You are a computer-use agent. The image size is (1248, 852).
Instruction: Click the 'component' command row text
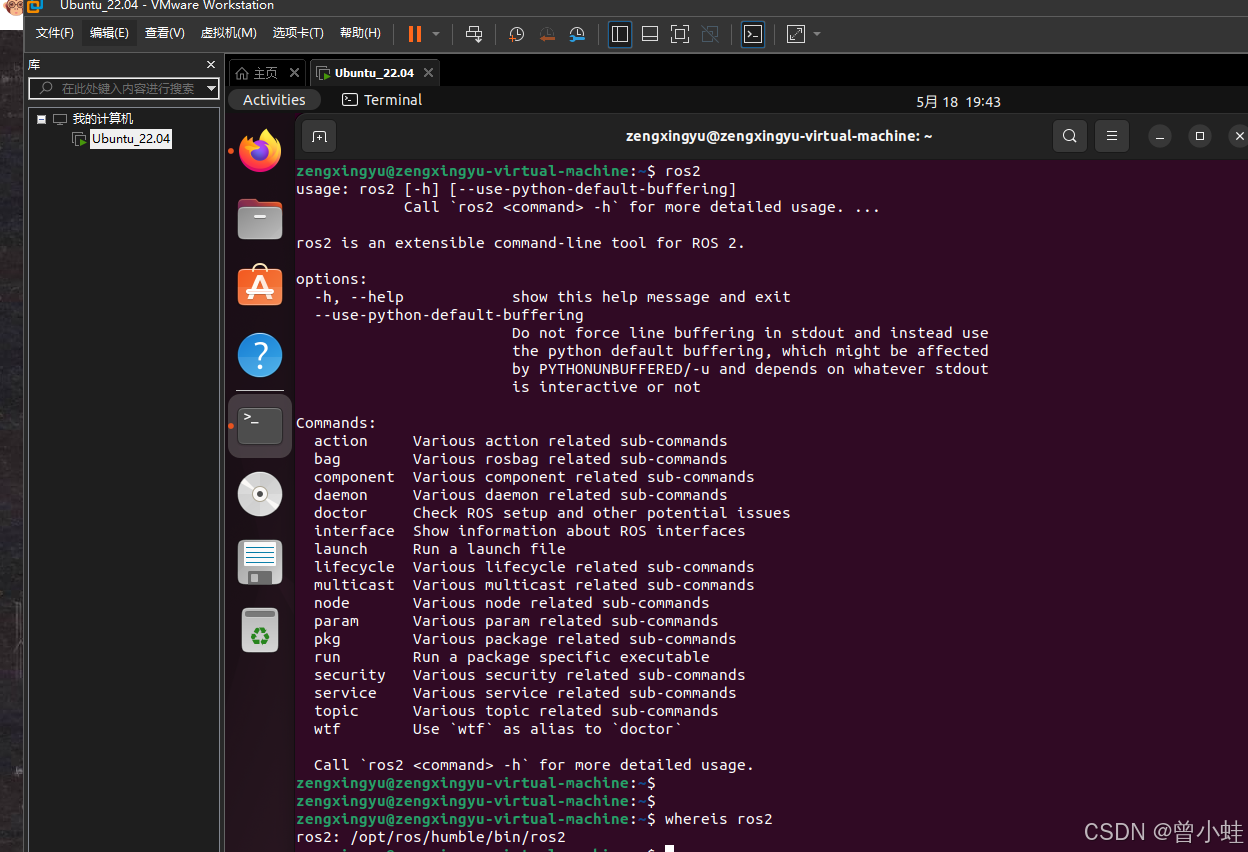coord(534,477)
